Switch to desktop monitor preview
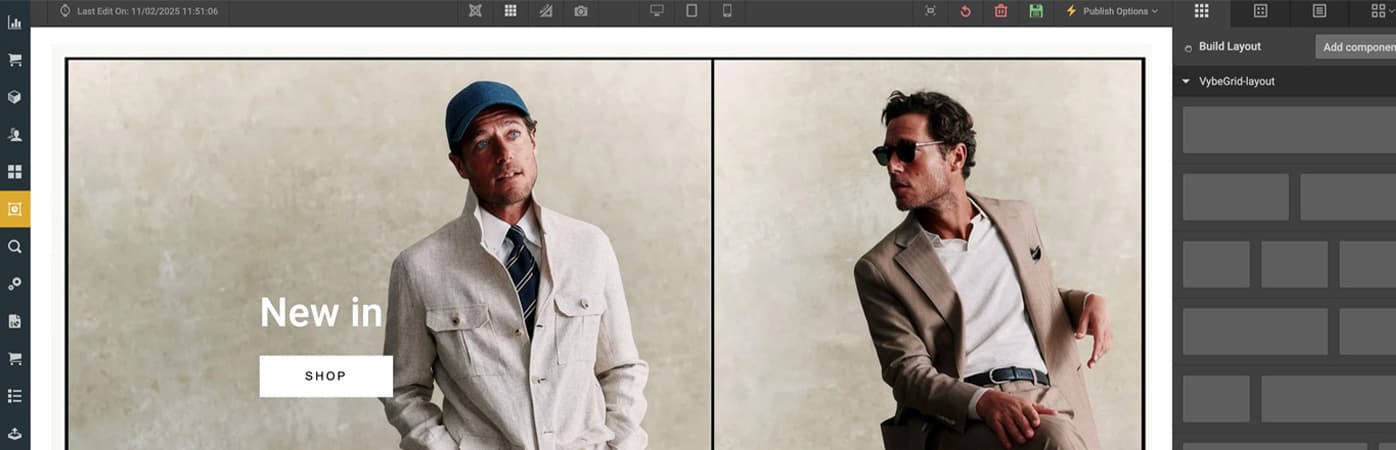The width and height of the screenshot is (1396, 450). [657, 11]
